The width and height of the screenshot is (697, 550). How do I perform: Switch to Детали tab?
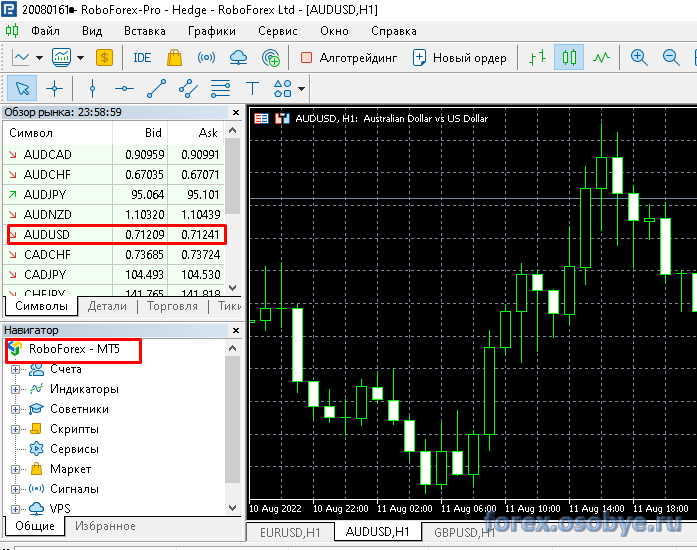point(107,306)
